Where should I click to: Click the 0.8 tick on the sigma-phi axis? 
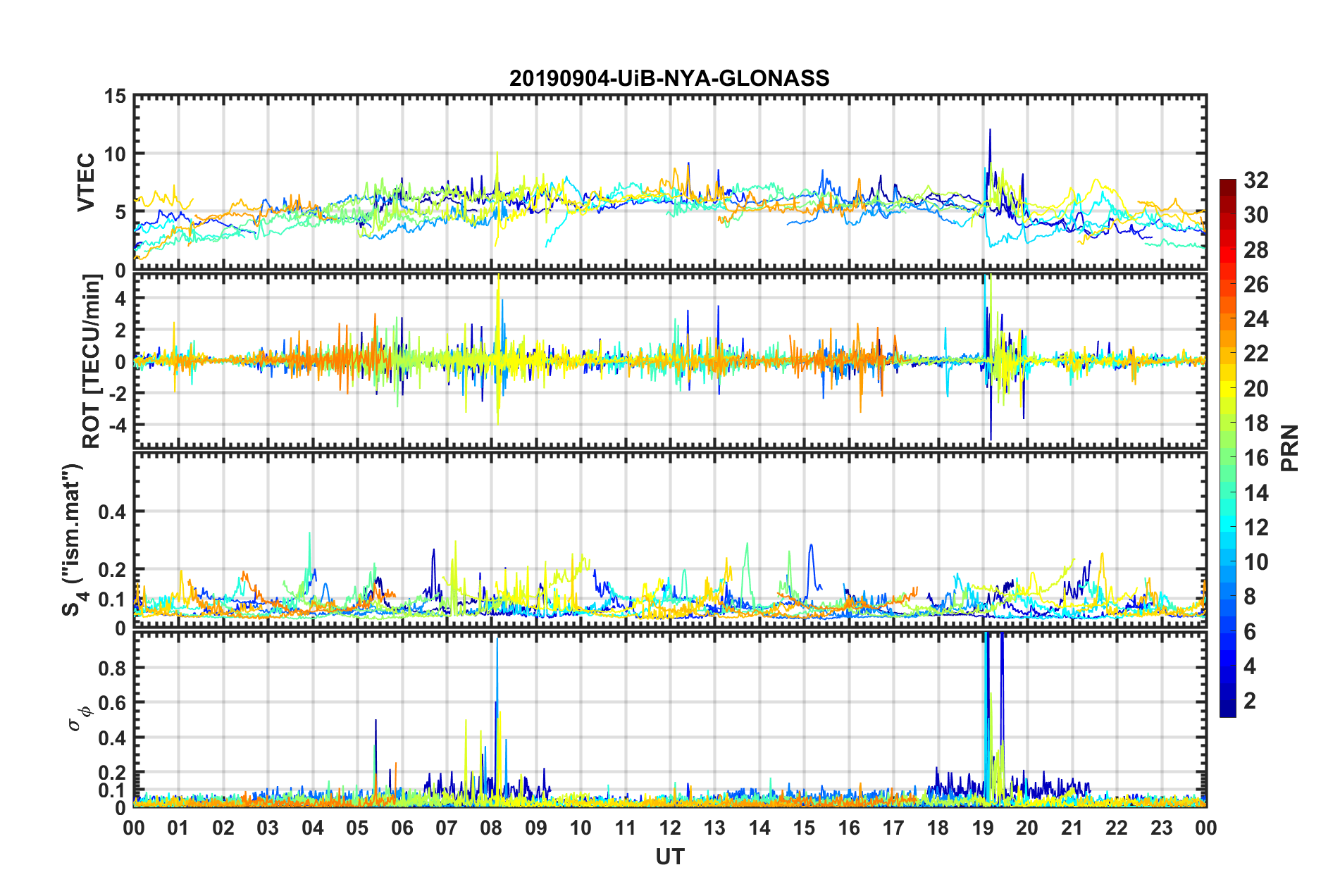(112, 668)
